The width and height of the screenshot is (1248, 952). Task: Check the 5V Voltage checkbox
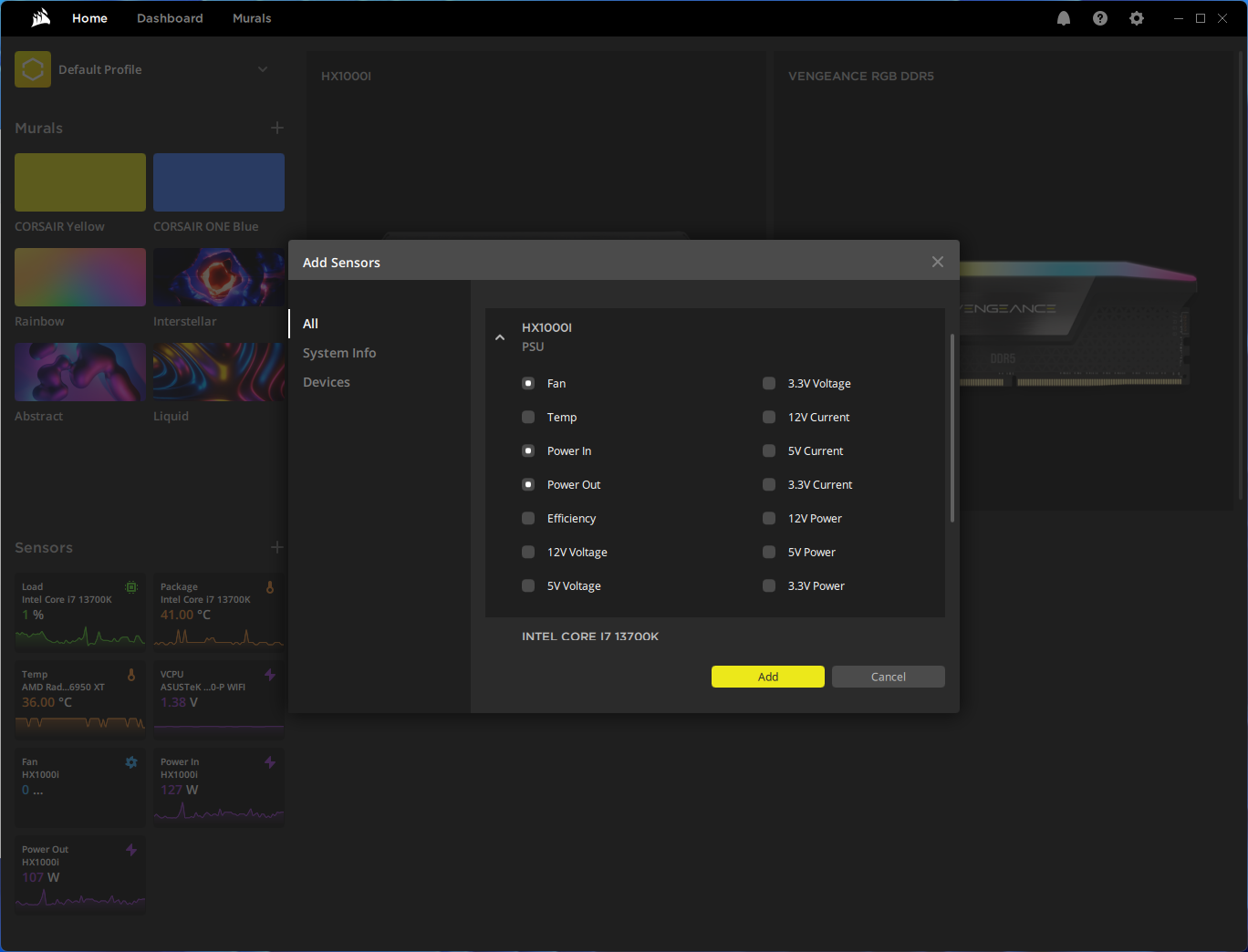pos(528,585)
